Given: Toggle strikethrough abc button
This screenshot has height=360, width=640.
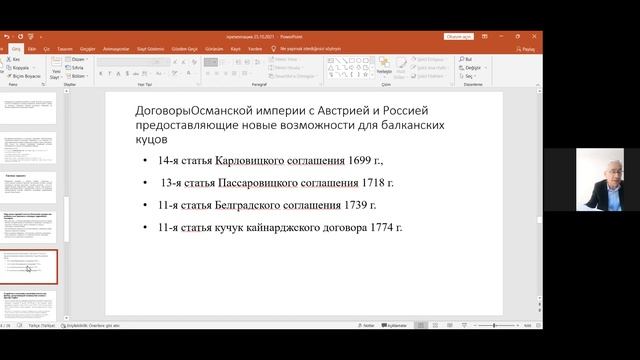Looking at the screenshot, I should (x=136, y=73).
